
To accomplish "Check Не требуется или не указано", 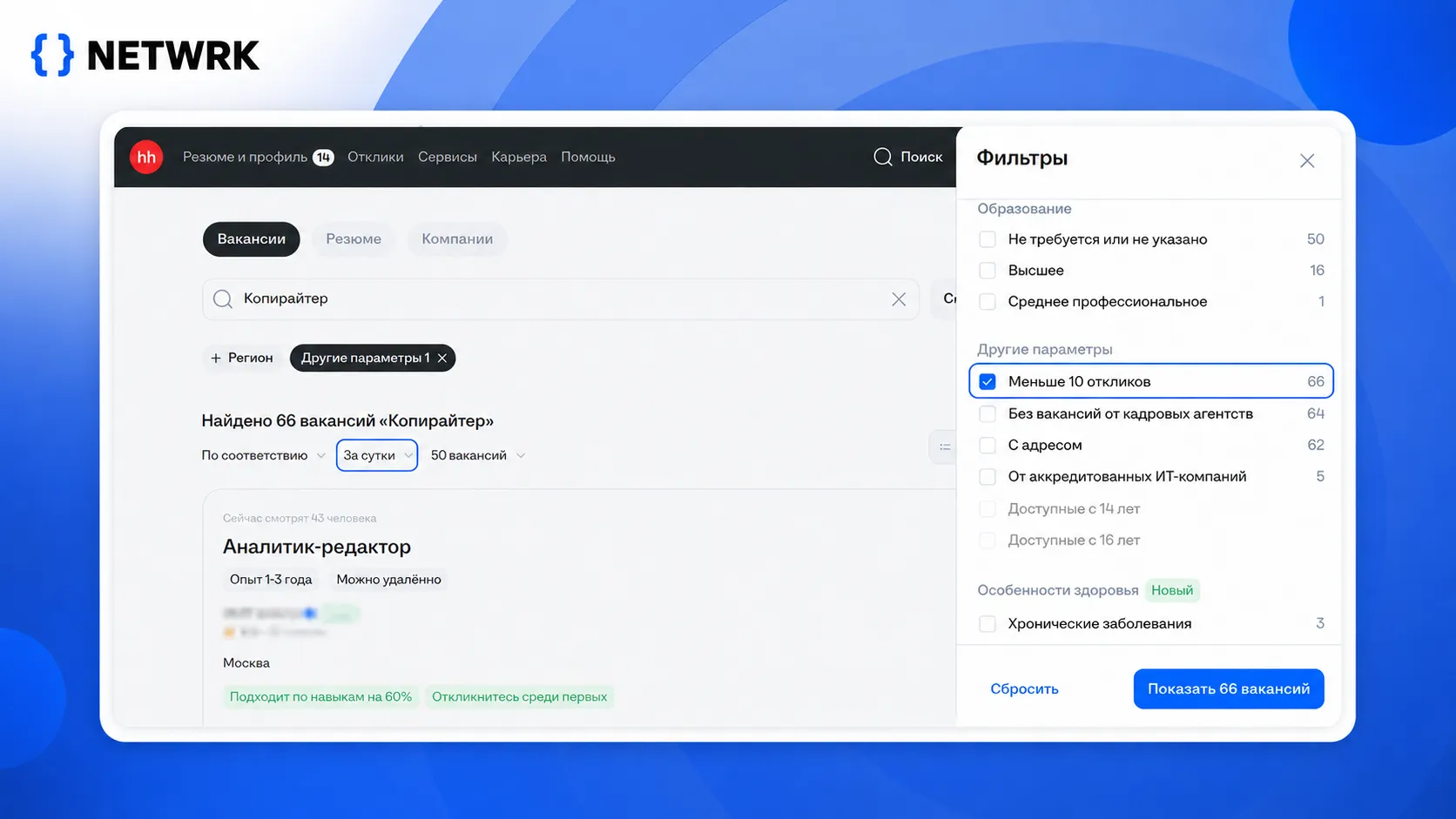I will pyautogui.click(x=988, y=239).
